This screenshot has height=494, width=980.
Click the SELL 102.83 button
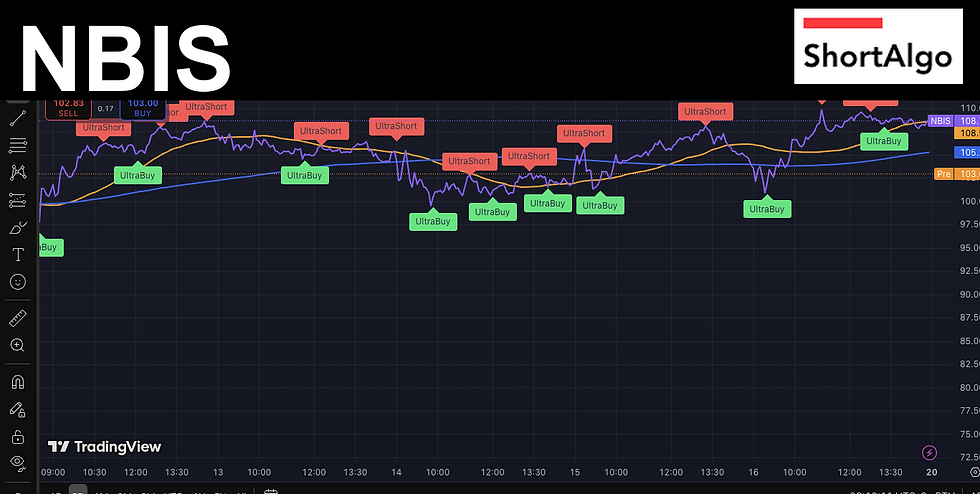[68, 109]
